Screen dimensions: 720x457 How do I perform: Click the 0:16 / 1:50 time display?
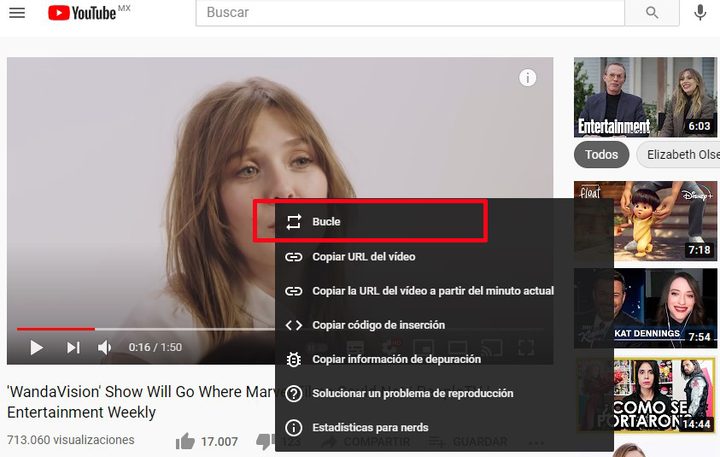click(x=155, y=347)
